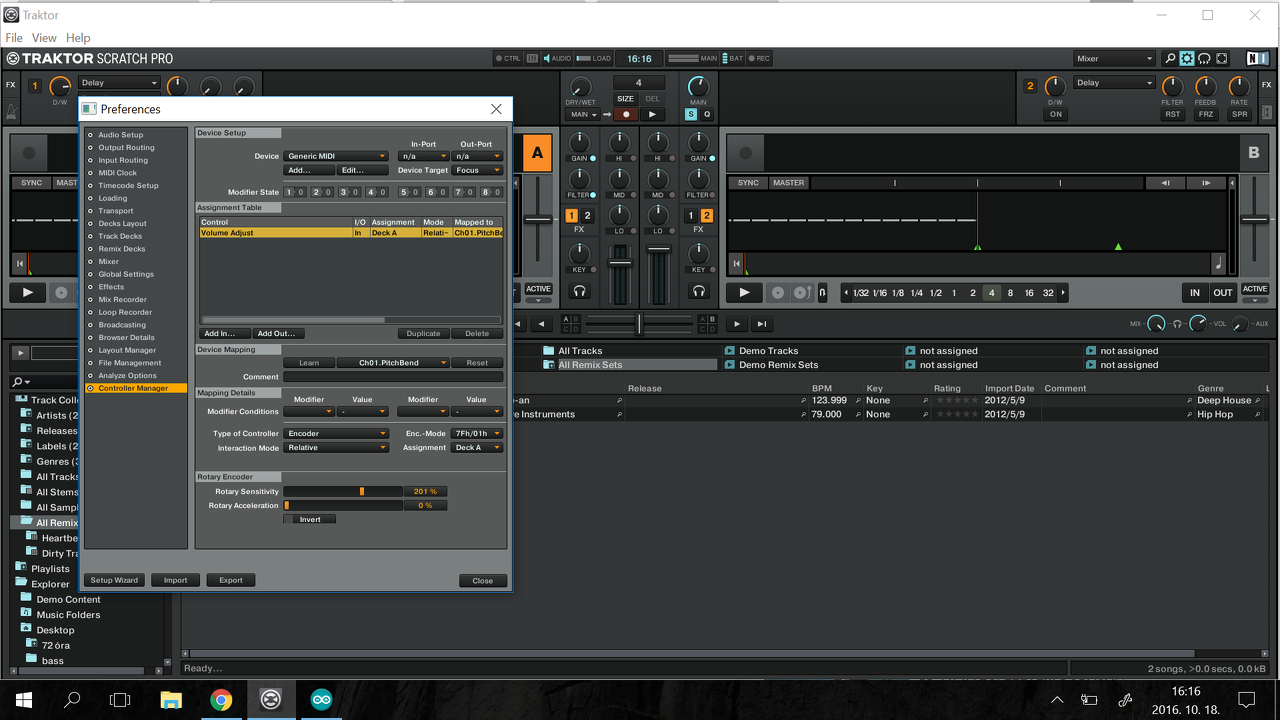This screenshot has height=720, width=1280.
Task: Click the Comment input field in Device Mapping
Action: pos(393,377)
